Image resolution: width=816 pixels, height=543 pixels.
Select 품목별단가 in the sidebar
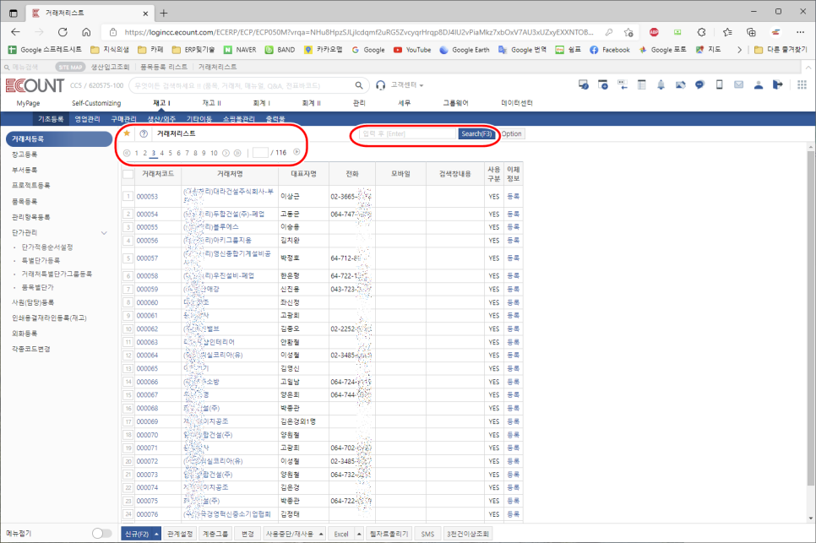pyautogui.click(x=37, y=287)
